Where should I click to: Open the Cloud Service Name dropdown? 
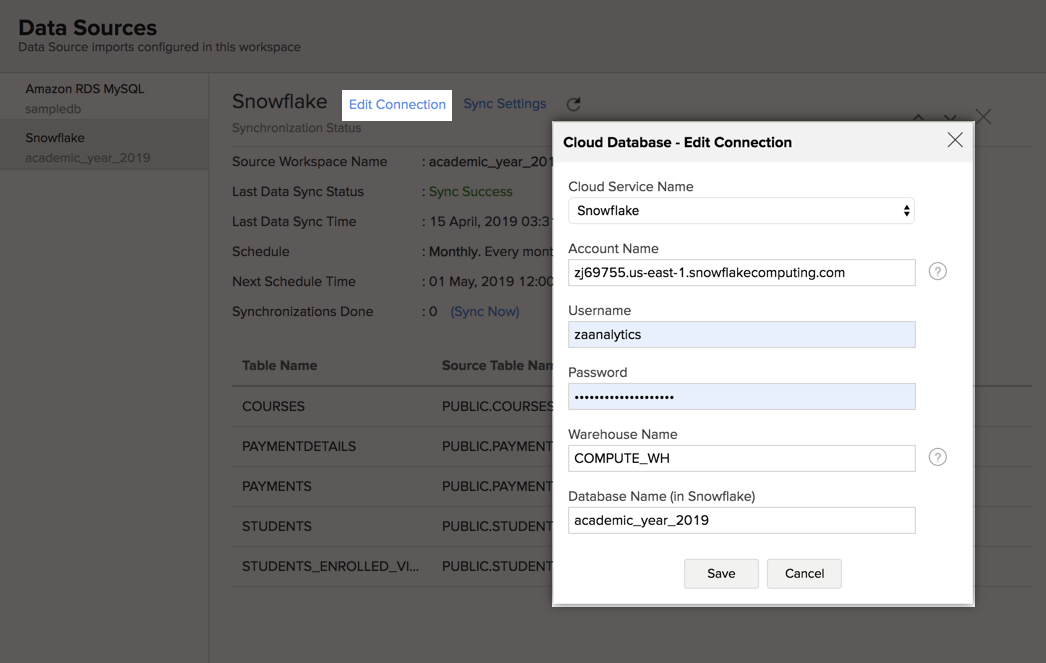coord(741,211)
